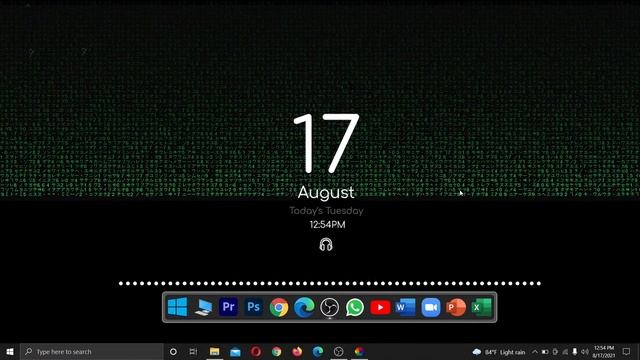Show hidden system tray icons
Image resolution: width=640 pixels, height=360 pixels.
click(535, 352)
